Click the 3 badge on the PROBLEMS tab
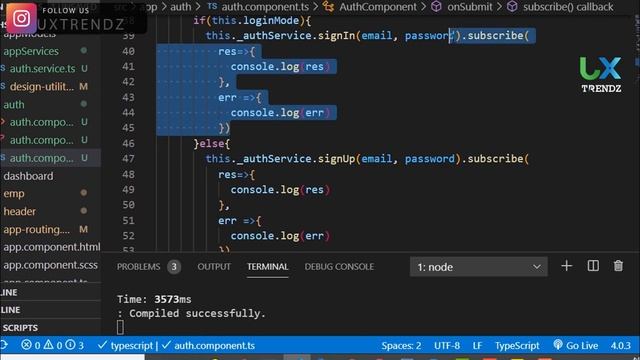The image size is (640, 360). (174, 267)
